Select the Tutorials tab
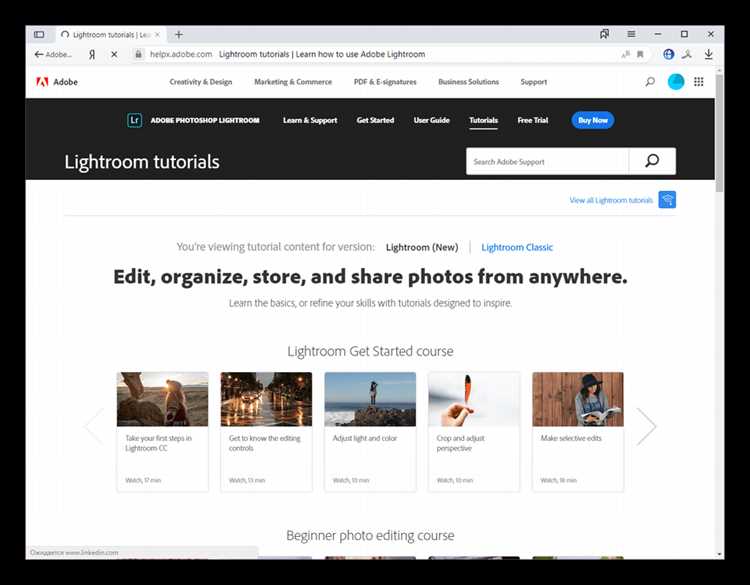 (x=484, y=120)
